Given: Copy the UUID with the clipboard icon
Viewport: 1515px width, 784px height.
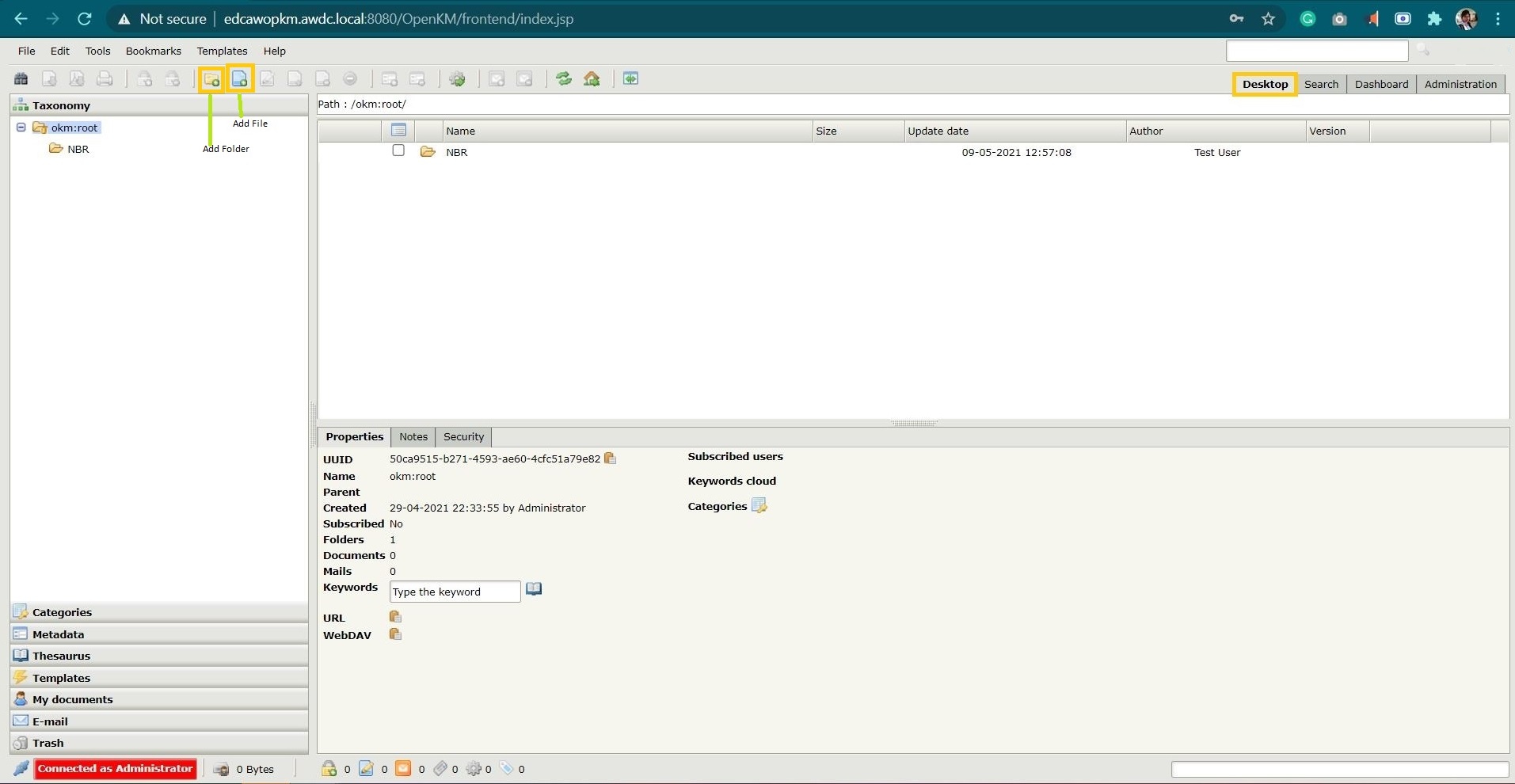Looking at the screenshot, I should [610, 458].
